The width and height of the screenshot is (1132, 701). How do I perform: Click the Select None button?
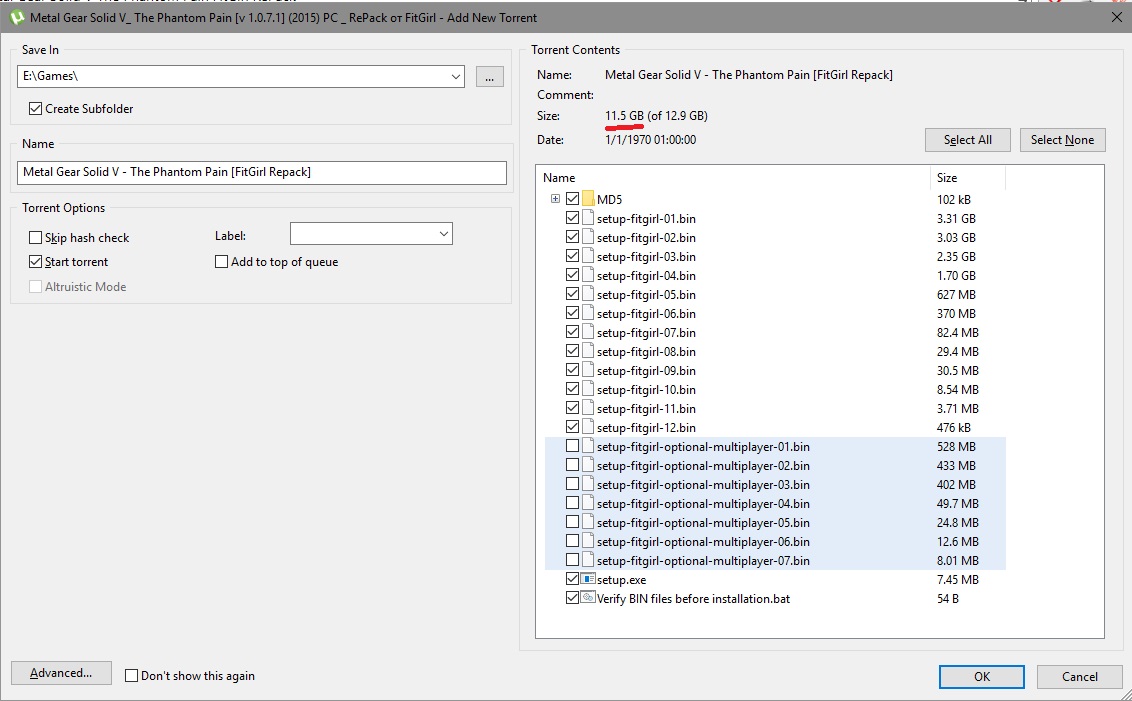point(1062,140)
